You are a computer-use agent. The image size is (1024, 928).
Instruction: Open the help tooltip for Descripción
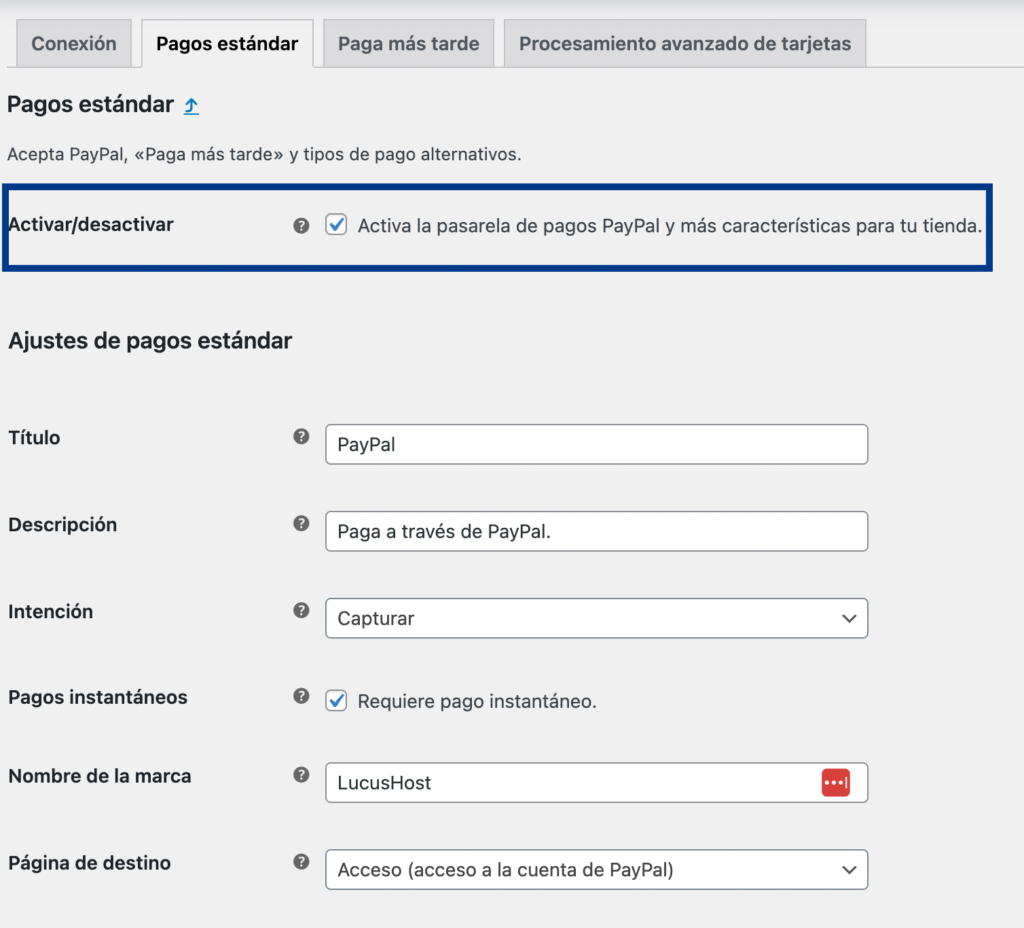pos(301,524)
